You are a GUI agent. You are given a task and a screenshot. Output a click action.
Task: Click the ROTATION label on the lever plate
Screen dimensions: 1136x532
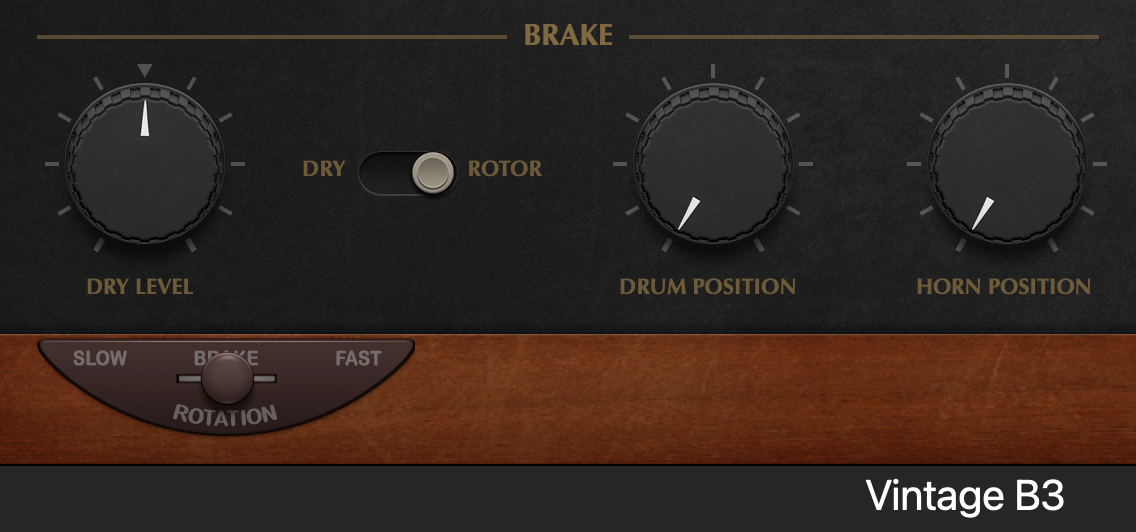(225, 416)
